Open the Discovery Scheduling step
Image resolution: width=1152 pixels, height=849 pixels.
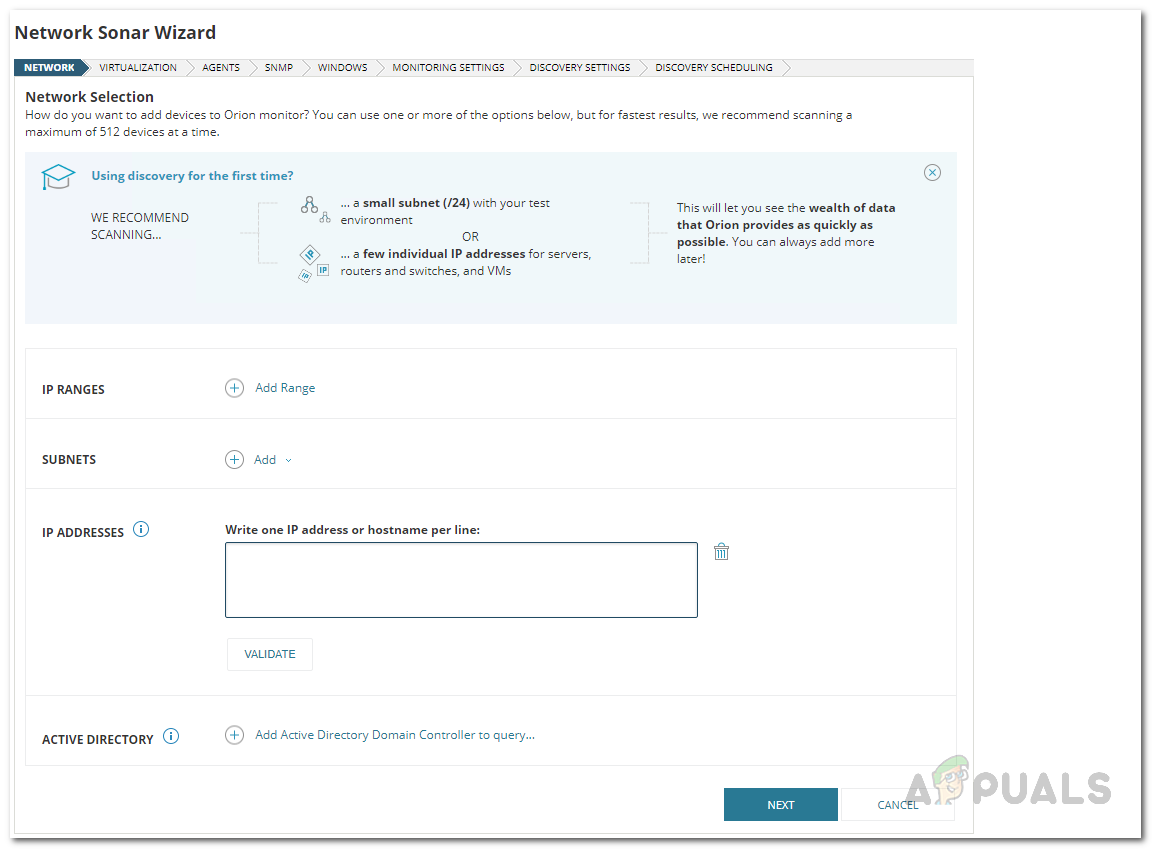tap(714, 68)
